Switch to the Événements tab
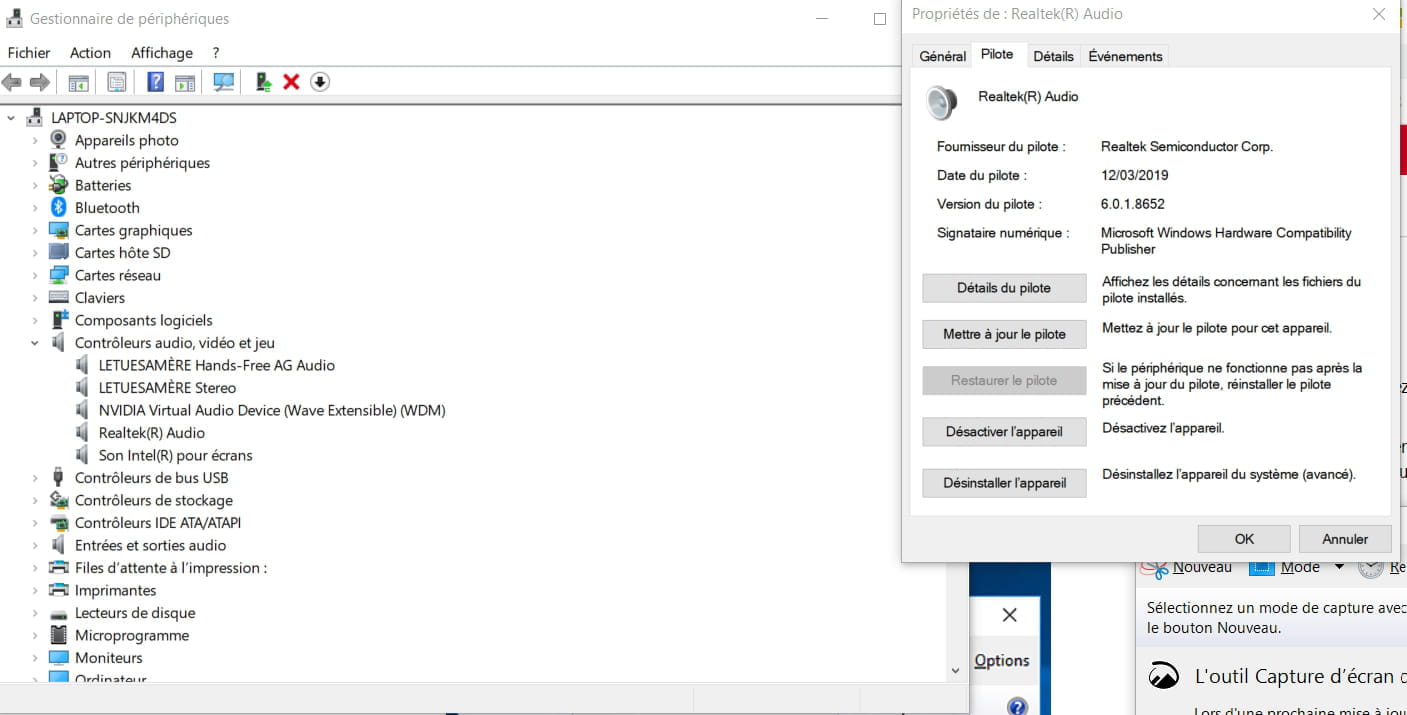The height and width of the screenshot is (715, 1407). [1125, 57]
